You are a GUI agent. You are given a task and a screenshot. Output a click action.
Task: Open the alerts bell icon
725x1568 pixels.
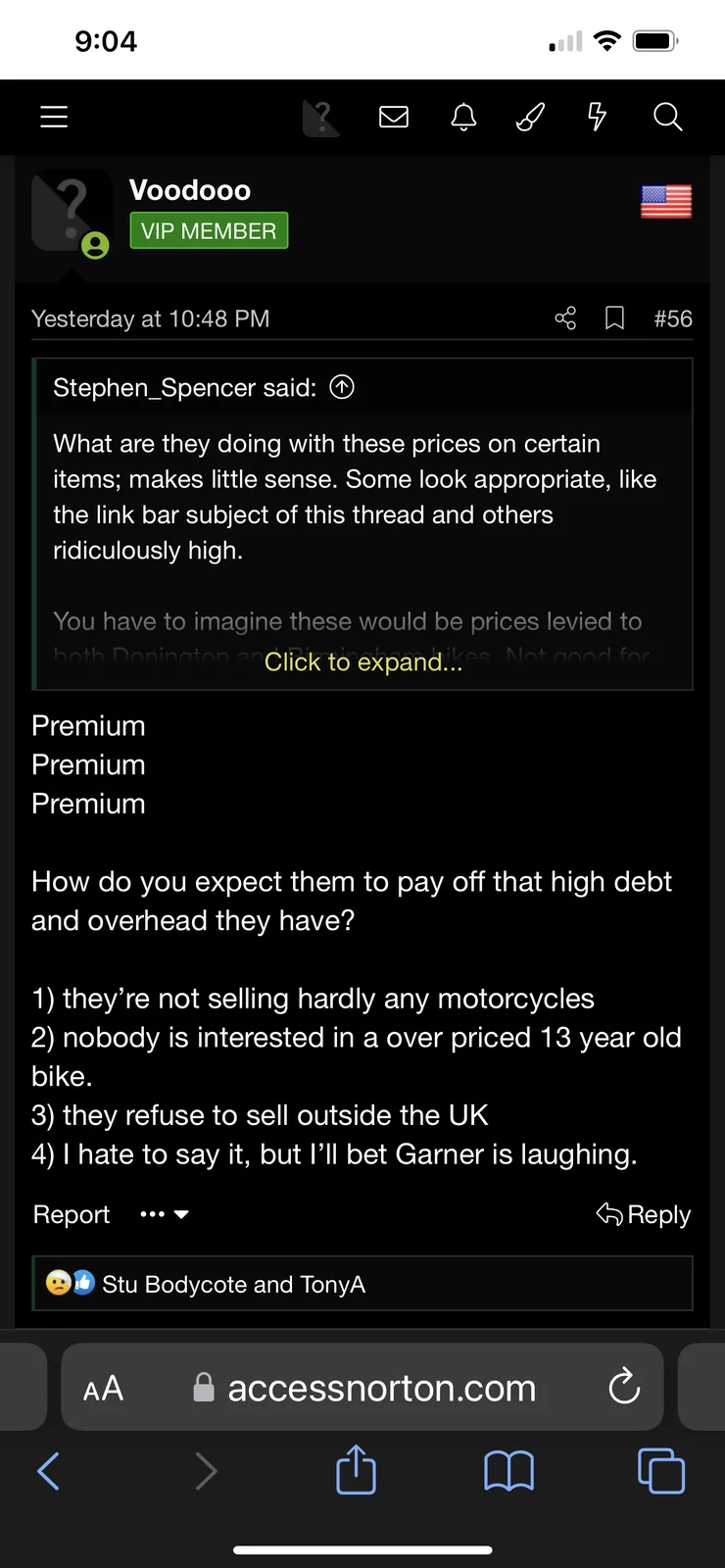(x=463, y=118)
